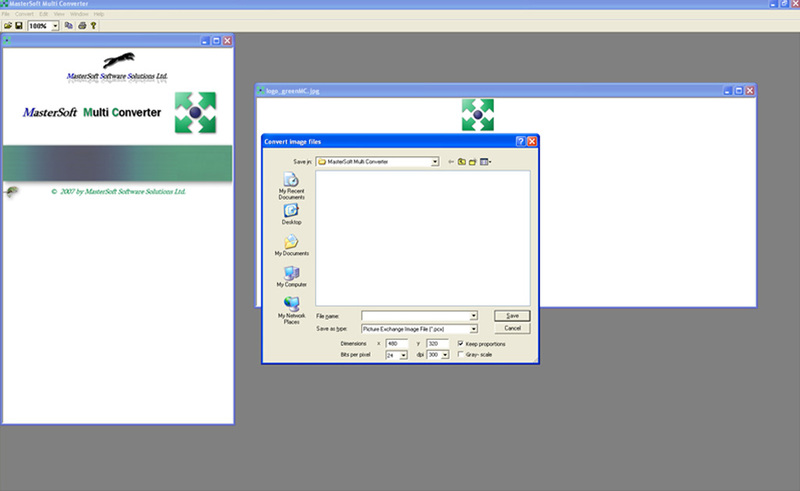
Task: Open the Edit menu
Action: click(43, 14)
